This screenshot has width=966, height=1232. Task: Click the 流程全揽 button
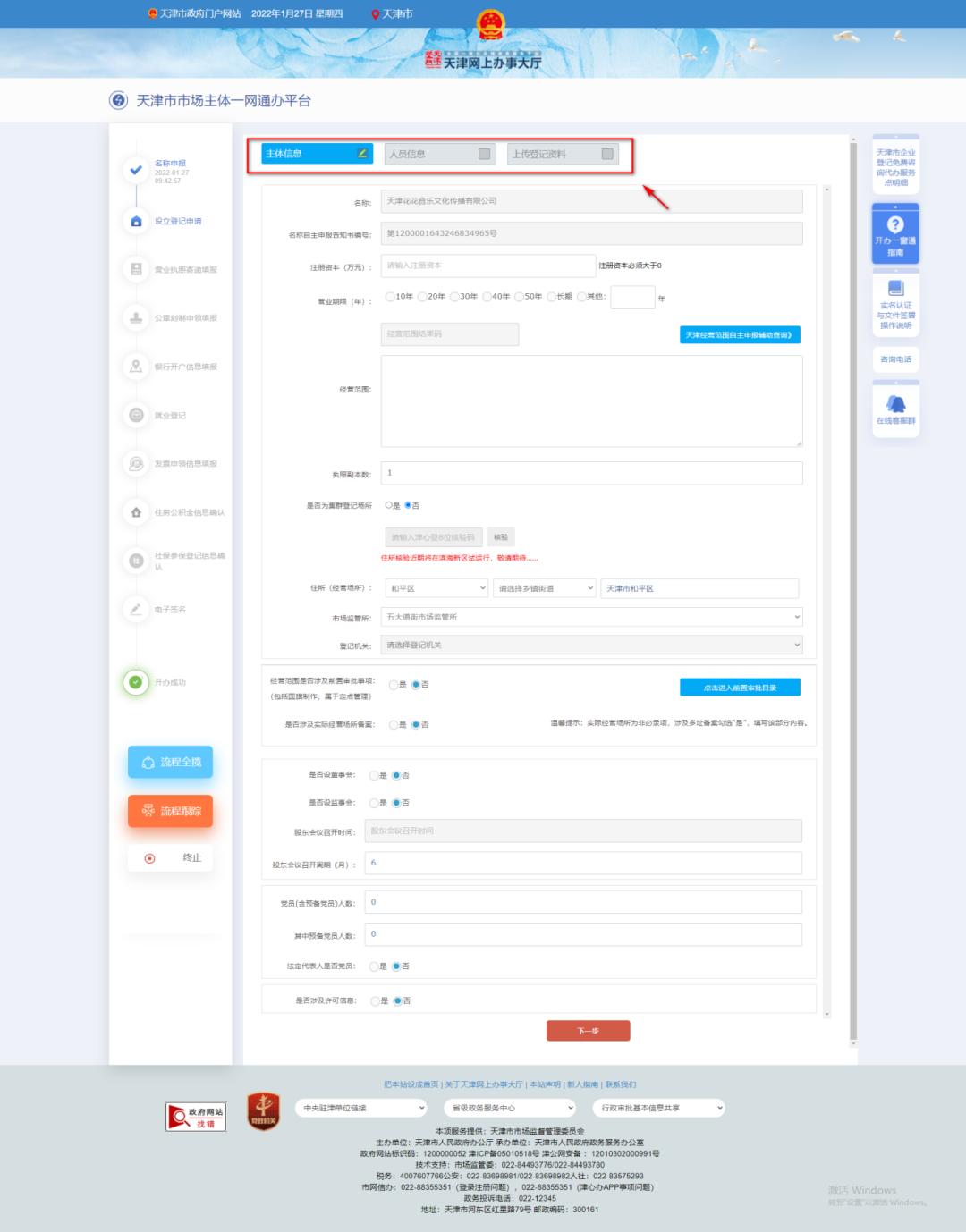pos(170,763)
